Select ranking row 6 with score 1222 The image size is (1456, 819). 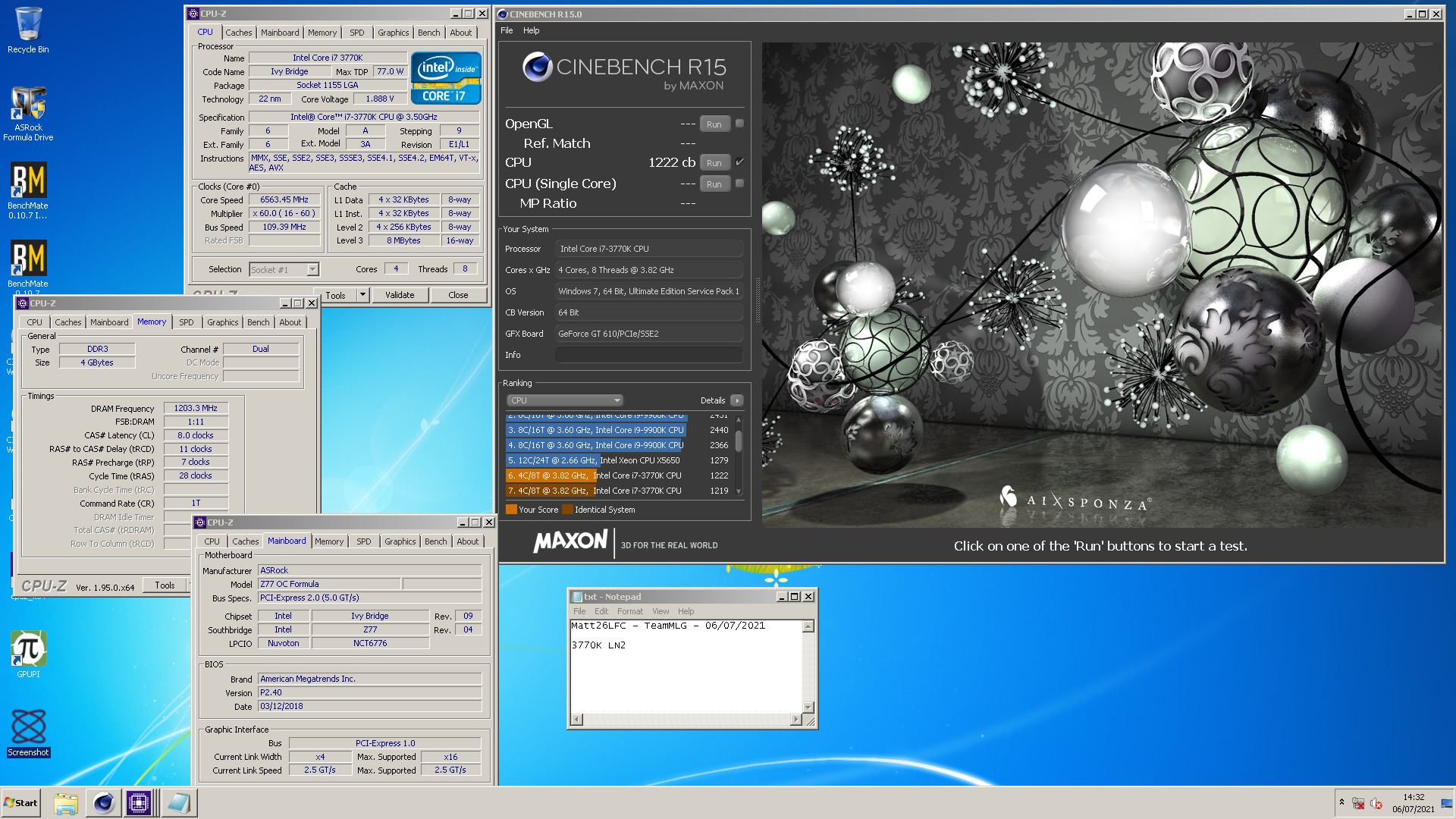click(618, 475)
